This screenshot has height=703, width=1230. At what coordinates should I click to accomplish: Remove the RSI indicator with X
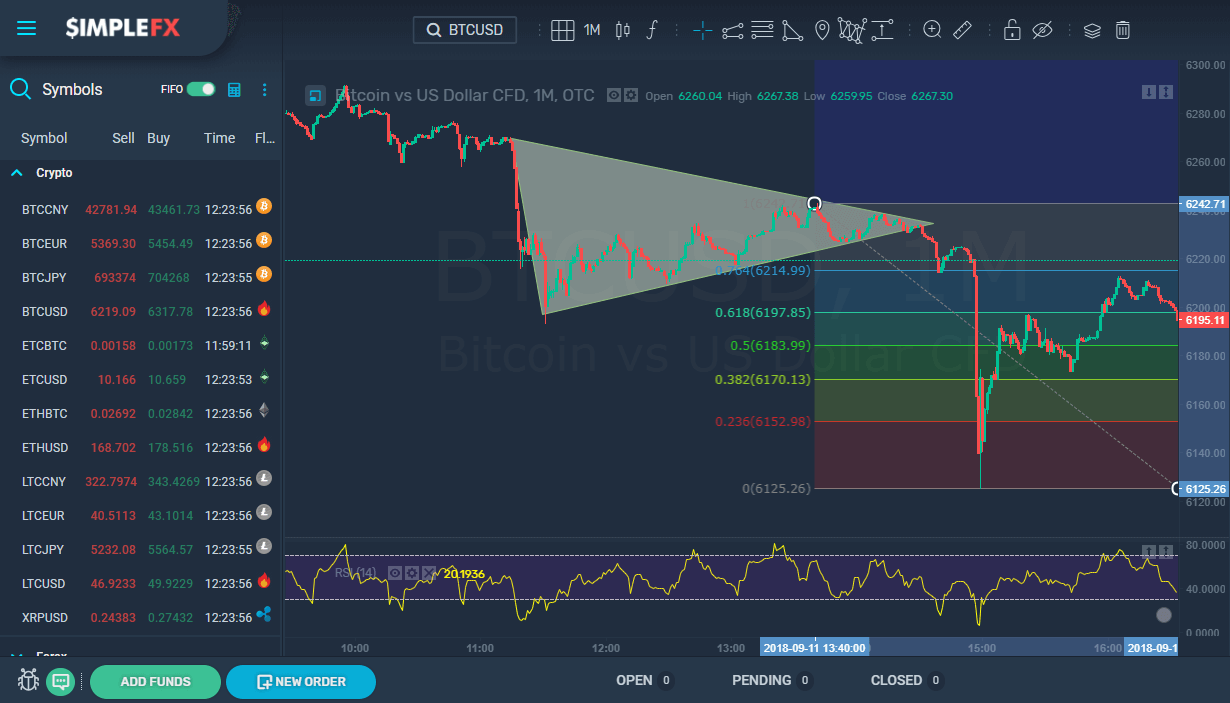428,573
